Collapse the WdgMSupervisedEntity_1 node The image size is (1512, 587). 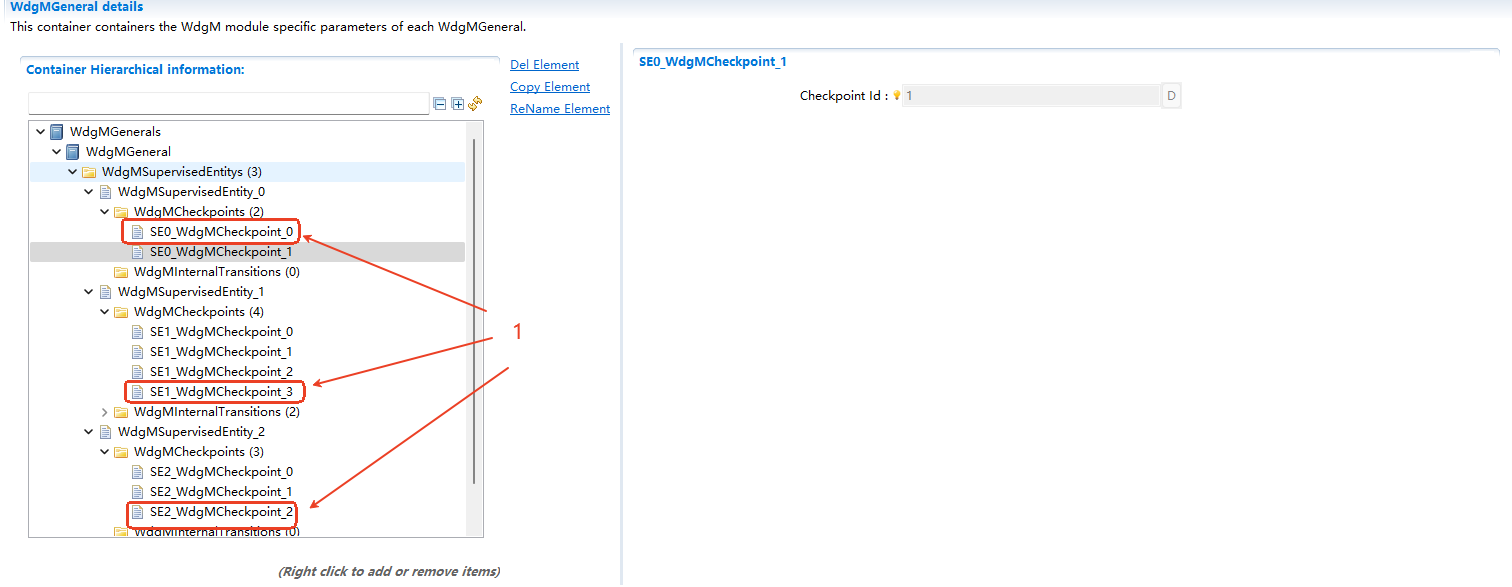click(x=88, y=291)
